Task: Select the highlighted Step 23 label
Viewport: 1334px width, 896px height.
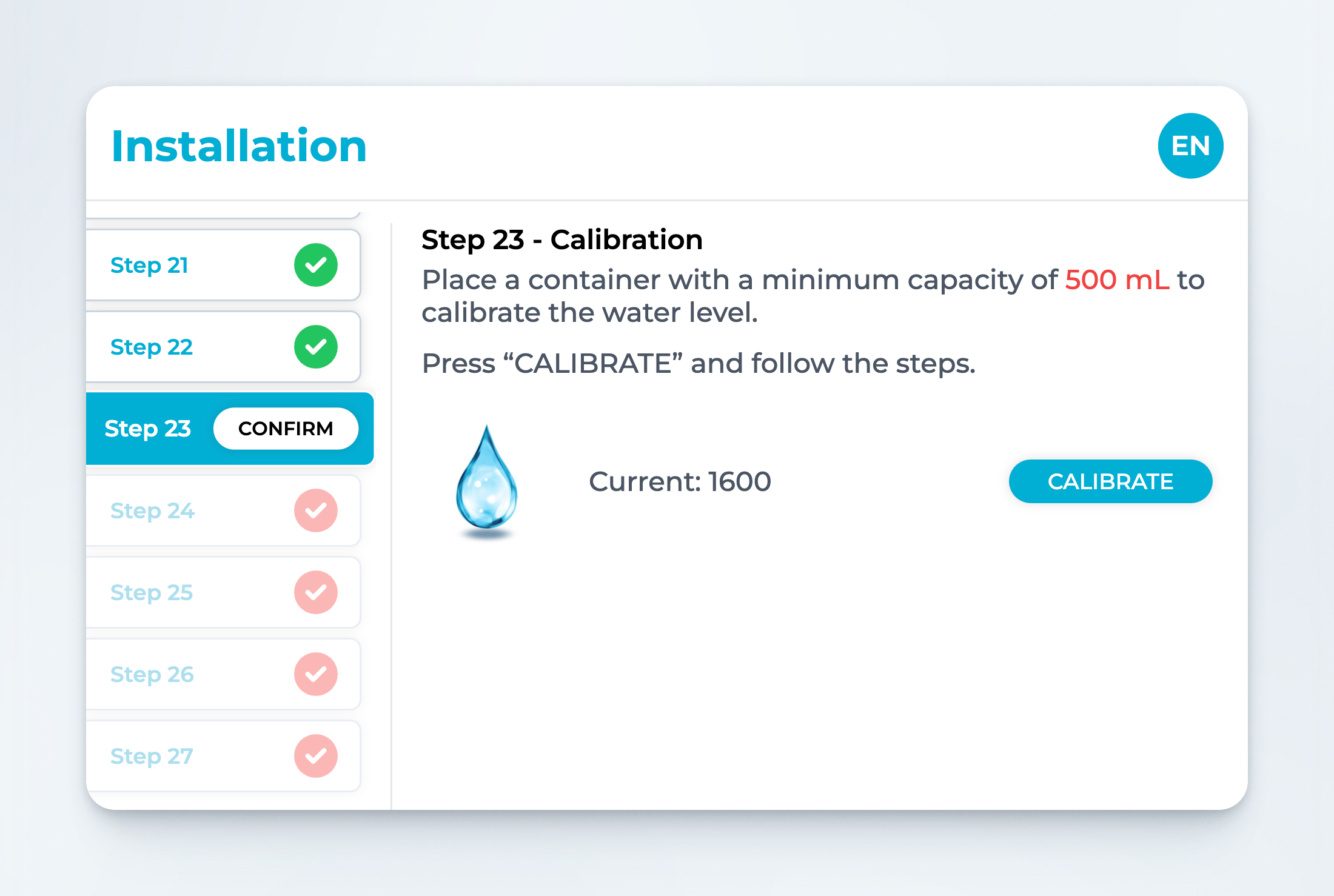Action: click(147, 429)
